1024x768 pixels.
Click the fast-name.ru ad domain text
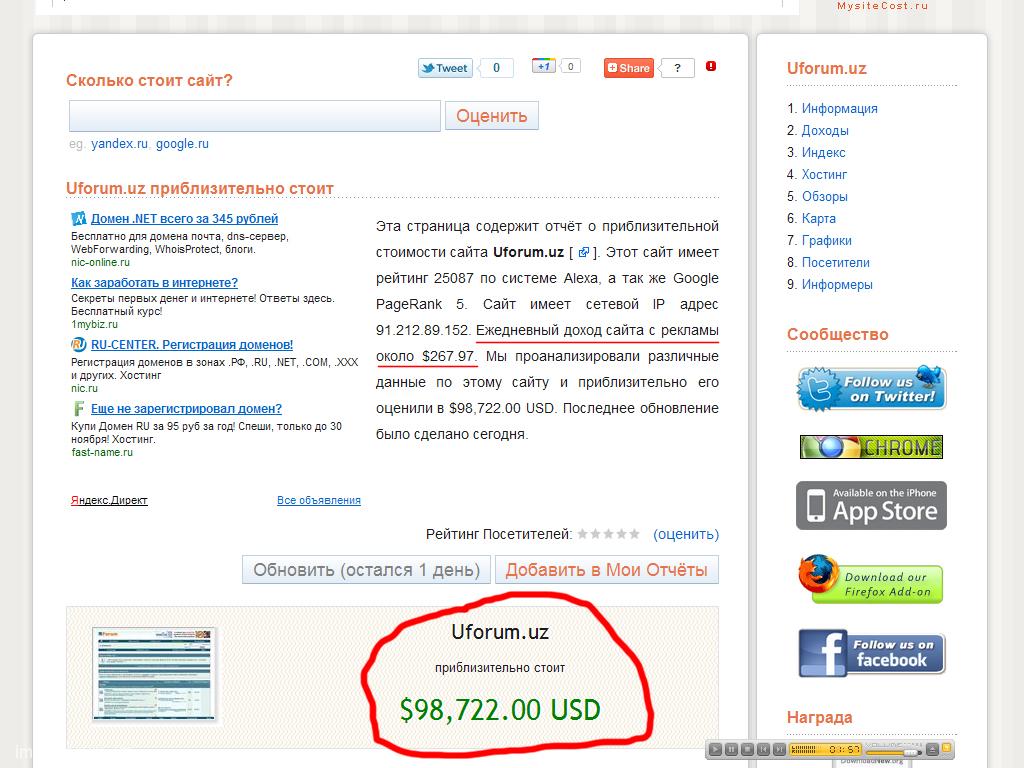coord(102,453)
